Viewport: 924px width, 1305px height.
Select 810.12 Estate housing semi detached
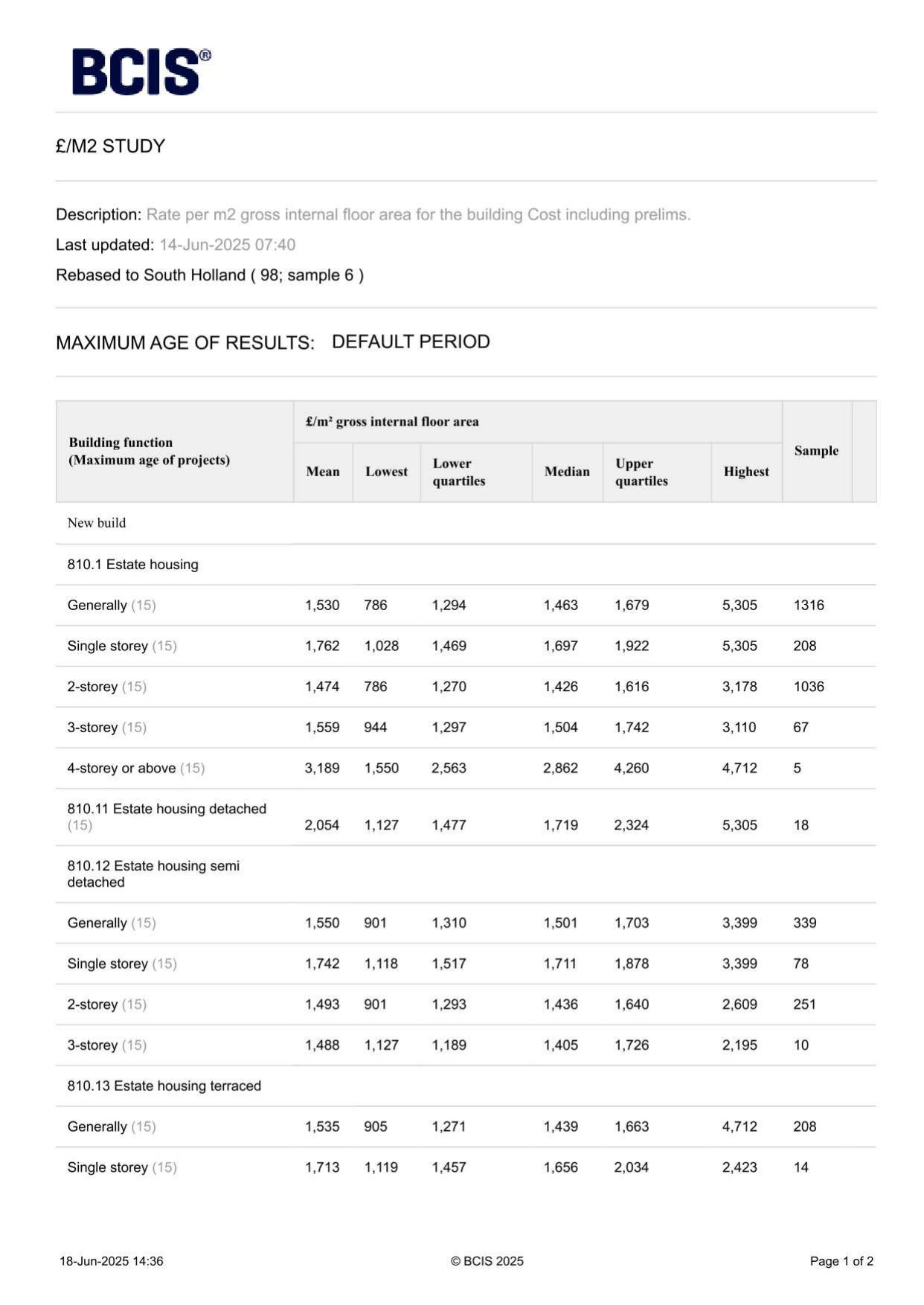pos(153,874)
